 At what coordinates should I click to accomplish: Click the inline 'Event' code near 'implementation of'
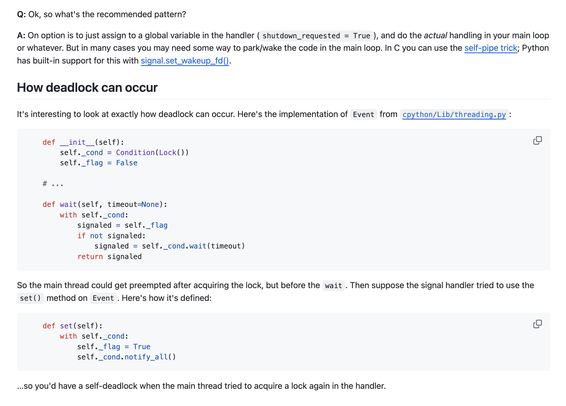pyautogui.click(x=363, y=114)
